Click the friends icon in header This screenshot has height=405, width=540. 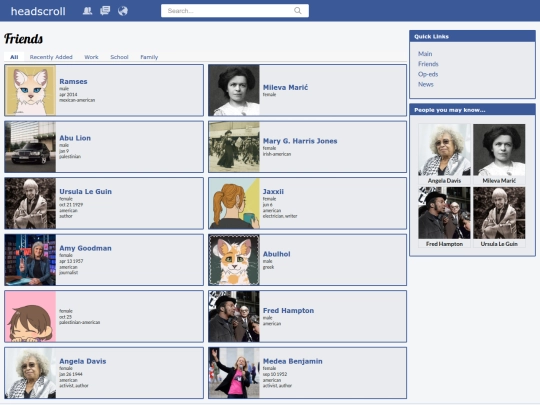(x=87, y=11)
